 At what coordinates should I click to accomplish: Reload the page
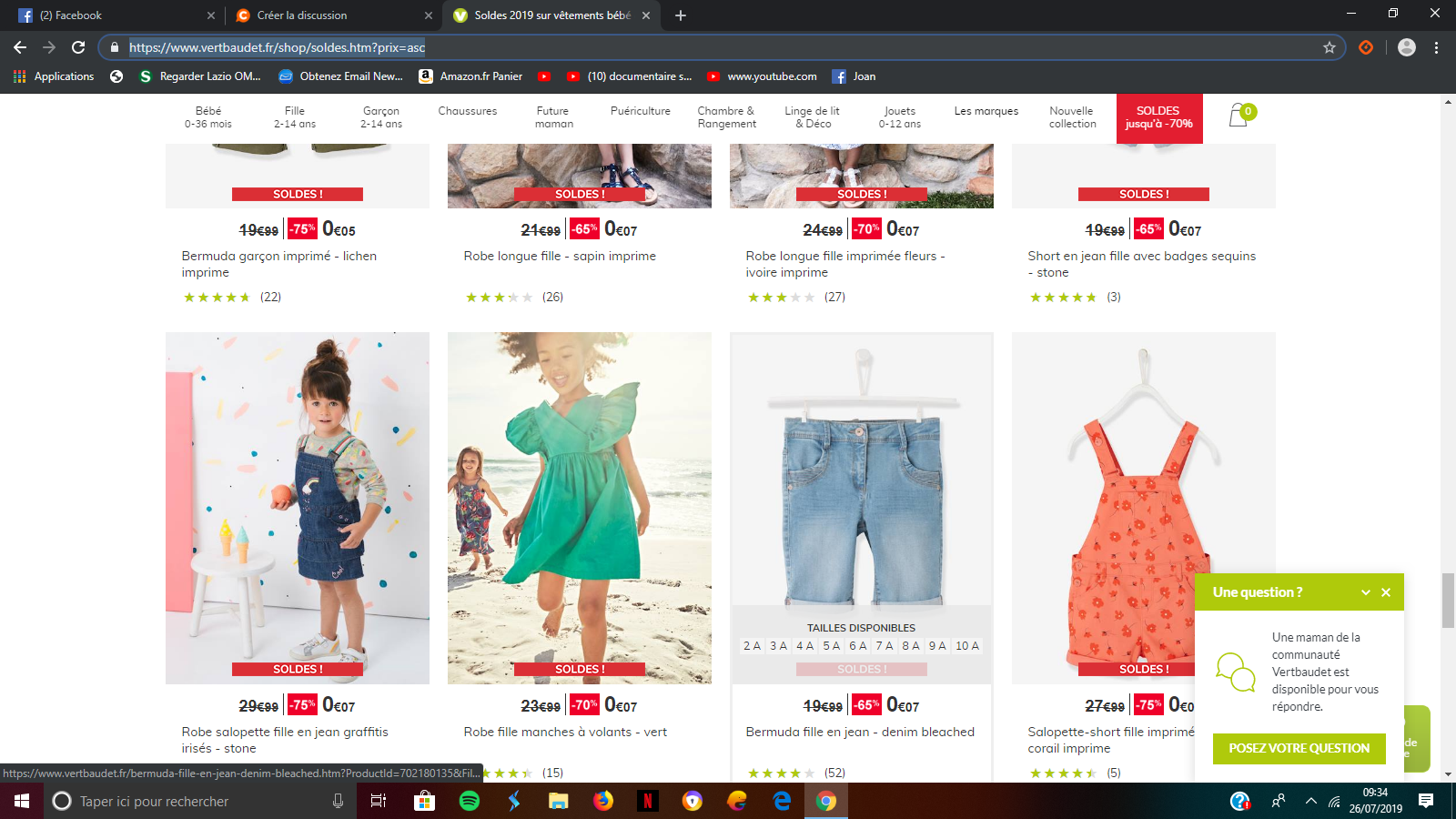[x=78, y=47]
